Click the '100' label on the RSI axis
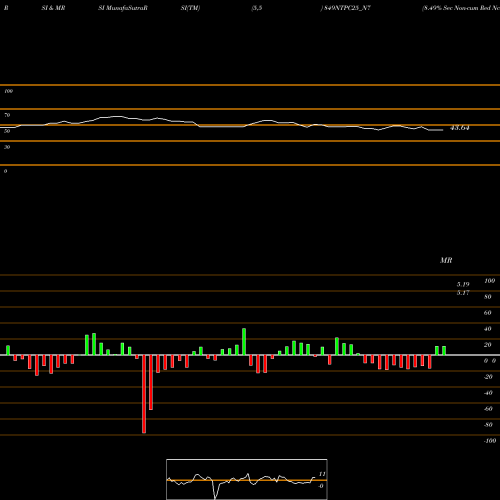The width and height of the screenshot is (500, 500). [x=8, y=91]
